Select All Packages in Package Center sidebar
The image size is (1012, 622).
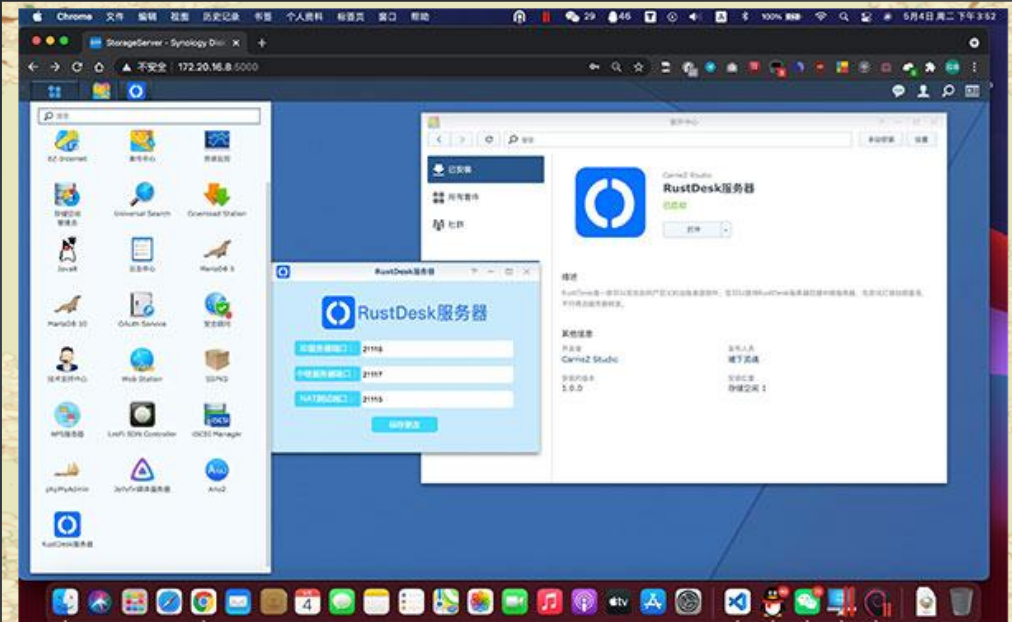[x=486, y=198]
